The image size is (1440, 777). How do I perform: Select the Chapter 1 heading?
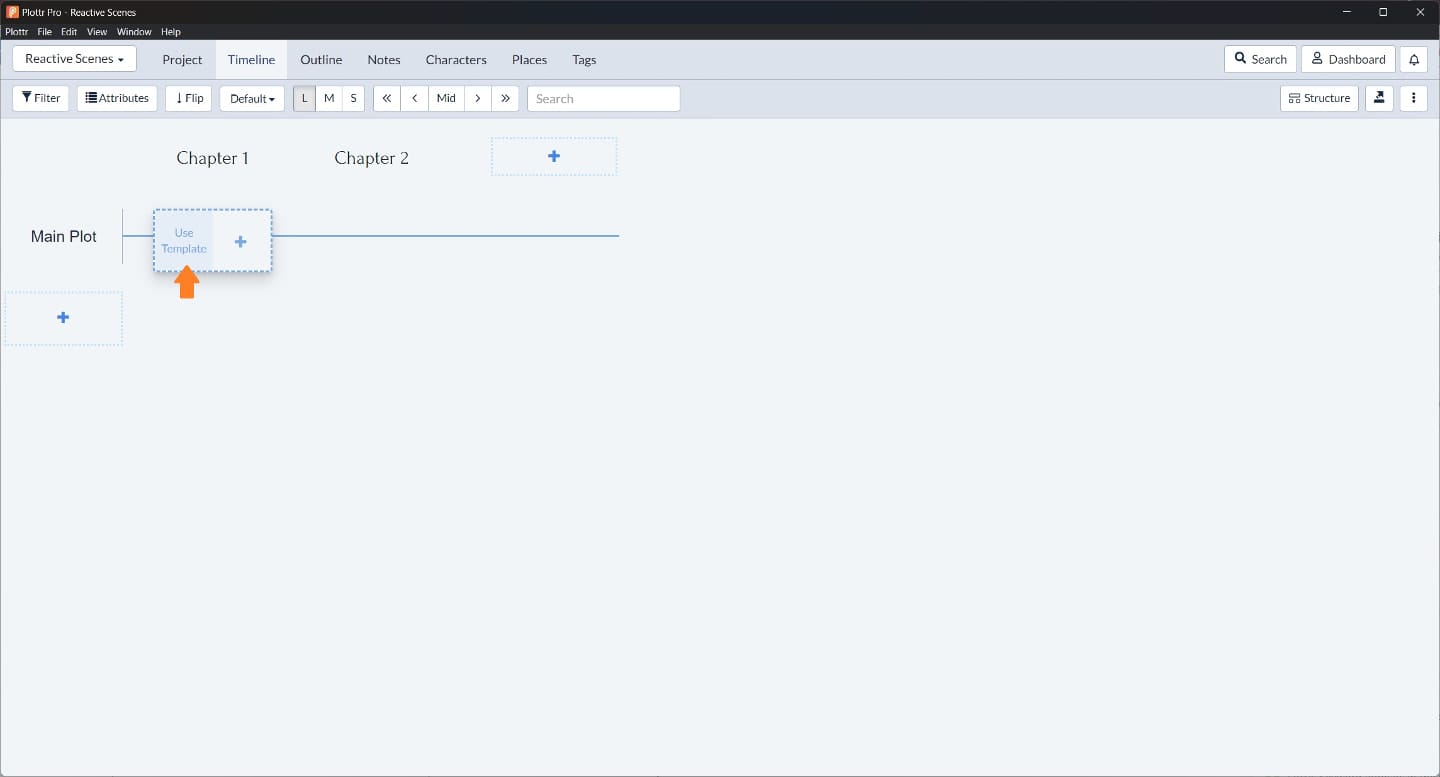click(212, 158)
